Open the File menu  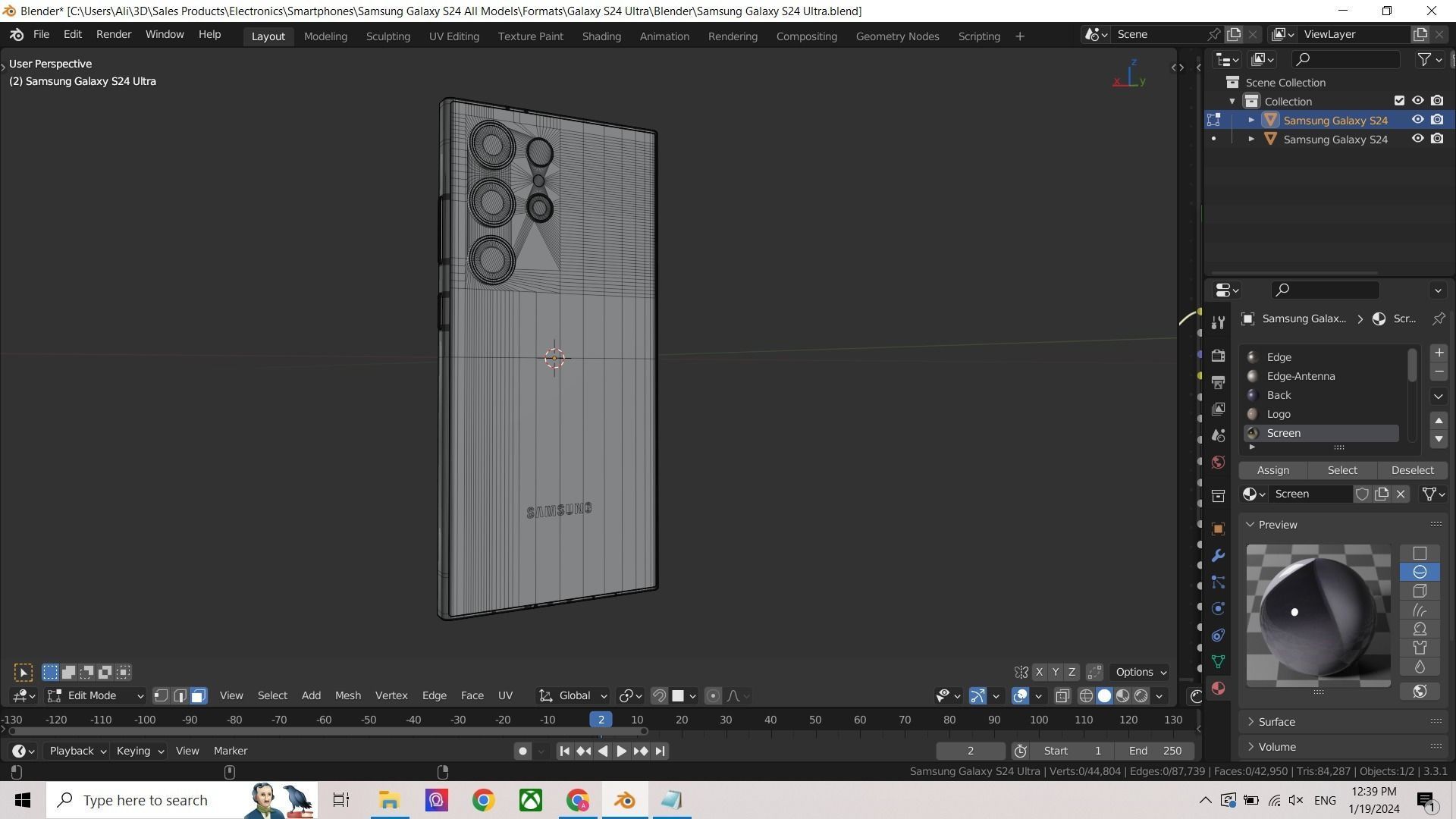point(41,35)
